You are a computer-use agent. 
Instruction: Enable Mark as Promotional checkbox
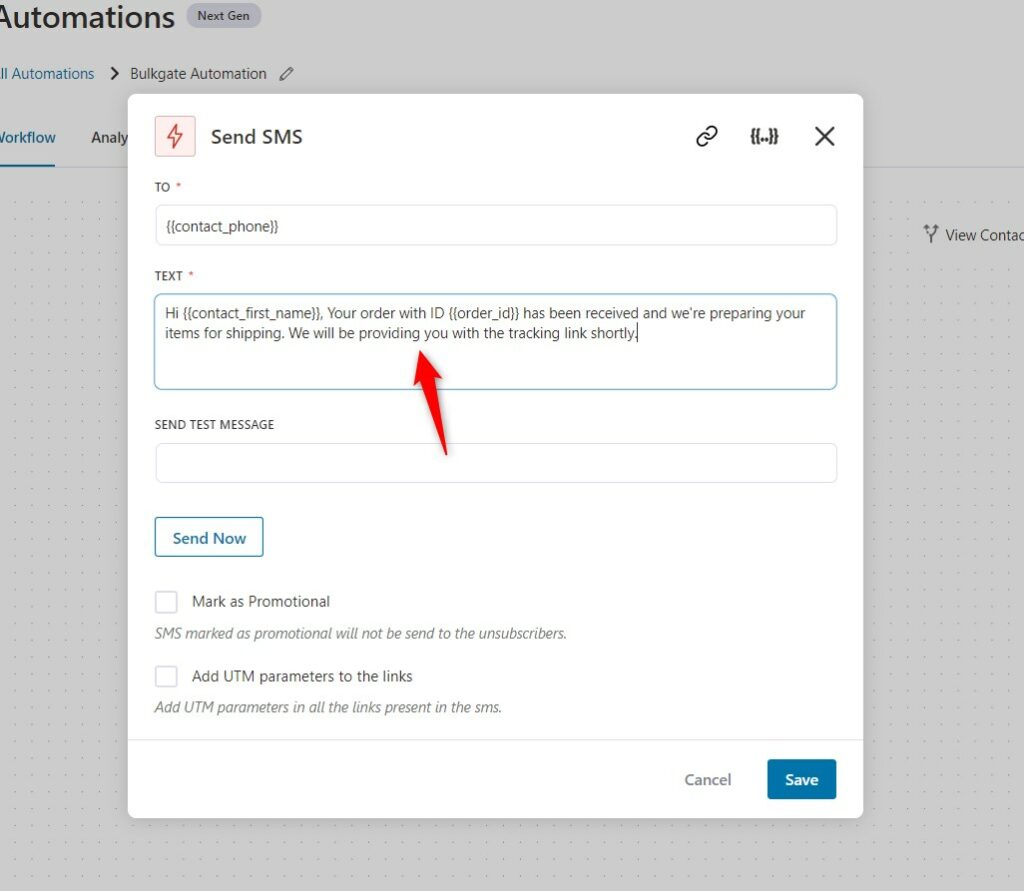point(166,602)
